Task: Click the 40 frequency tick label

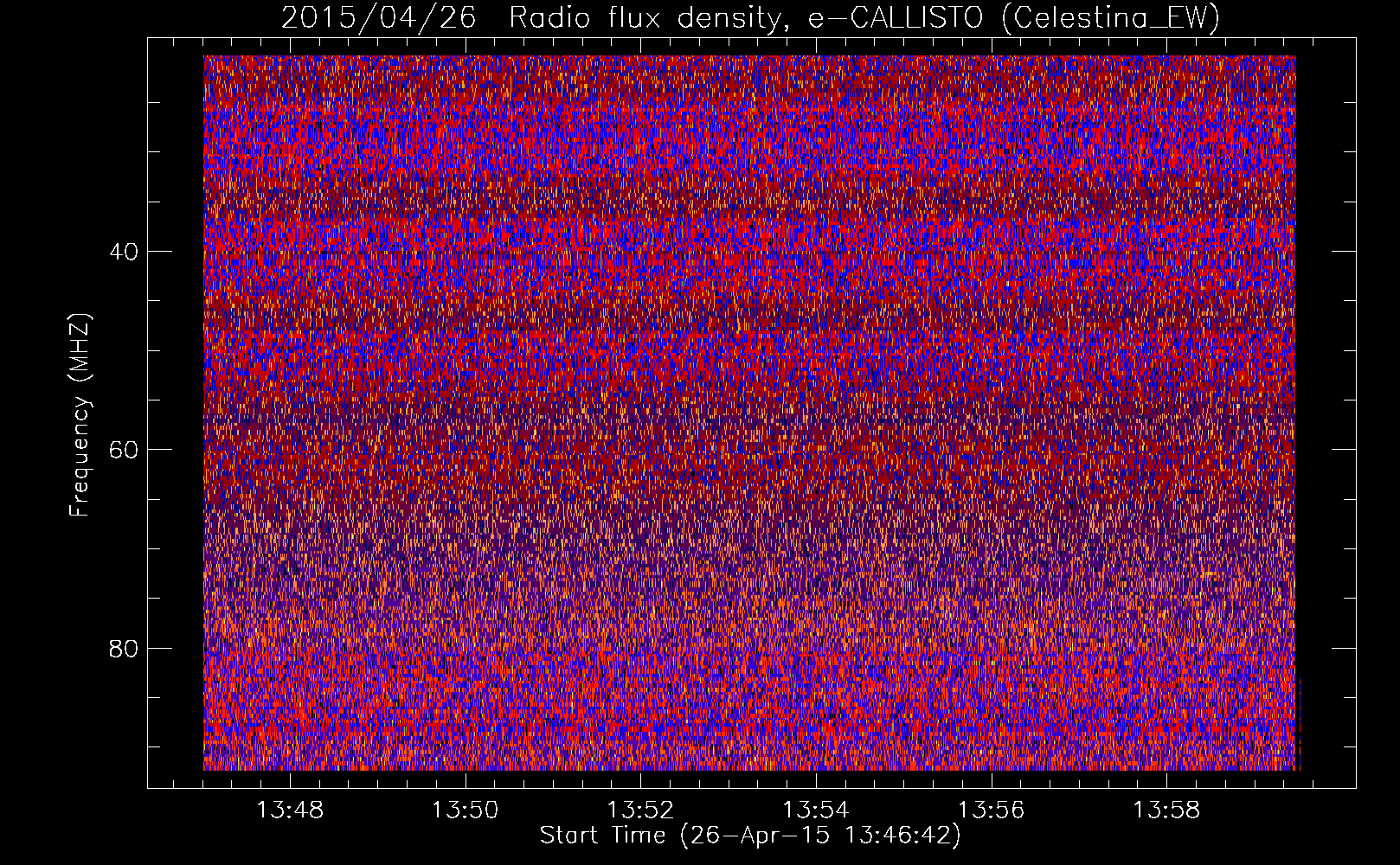Action: click(123, 252)
